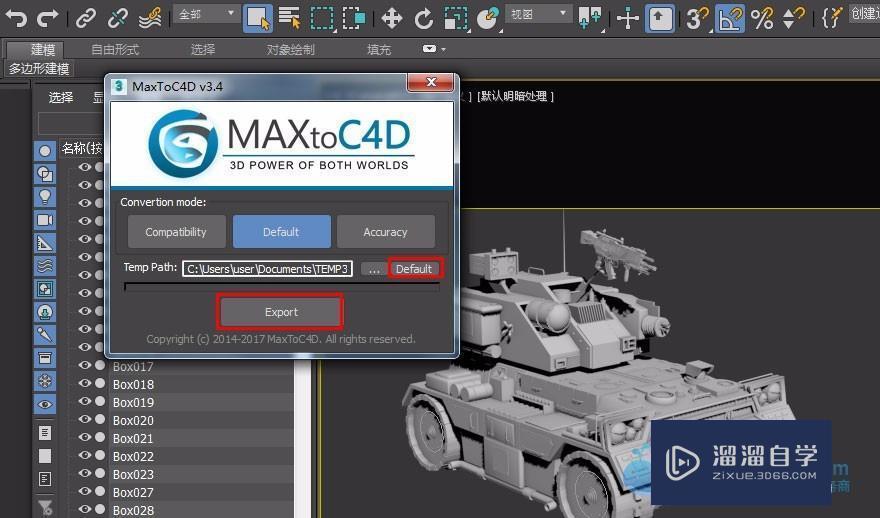The height and width of the screenshot is (518, 880).
Task: Choose the Rectangular Selection Region tool
Action: tap(322, 18)
